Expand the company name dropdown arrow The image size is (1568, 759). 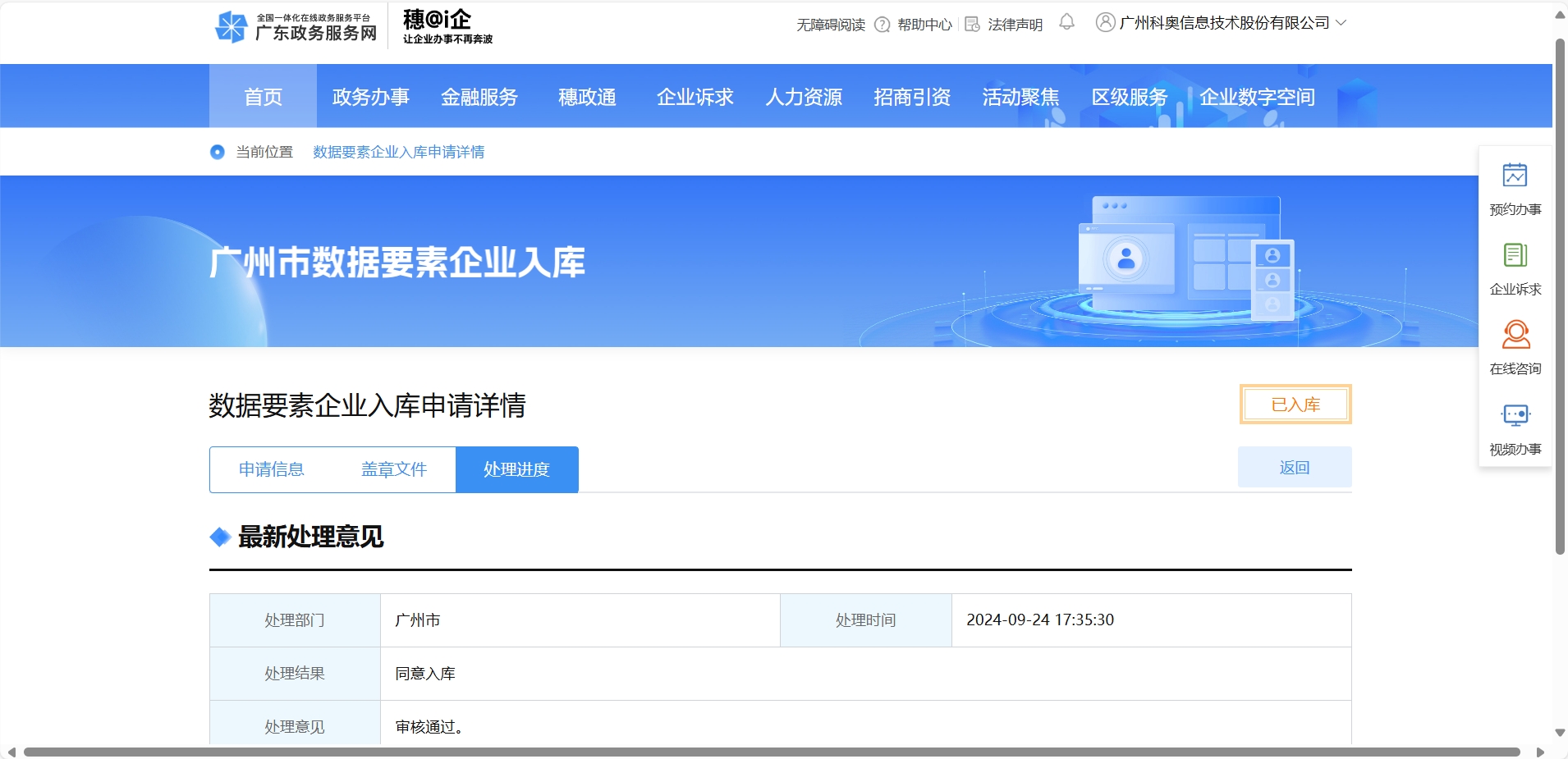click(1341, 23)
